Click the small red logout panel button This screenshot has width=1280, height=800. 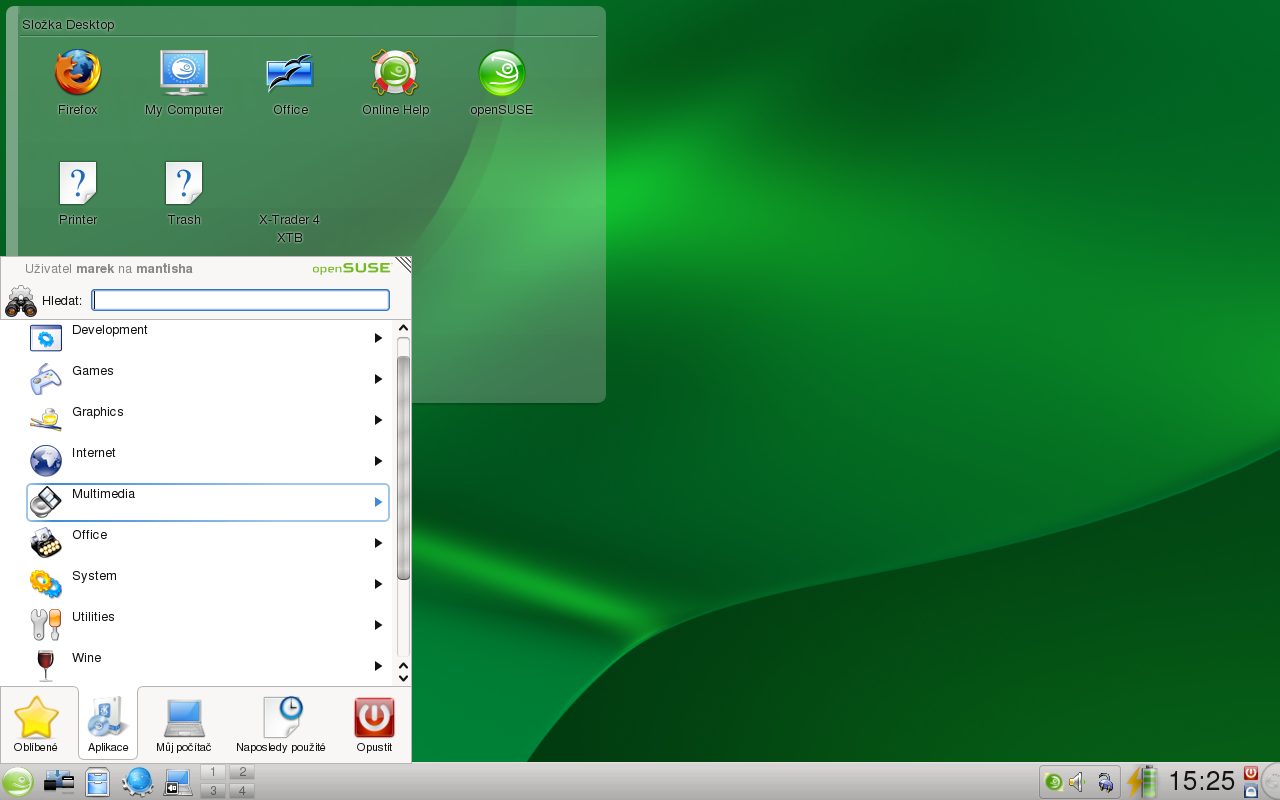click(1251, 772)
